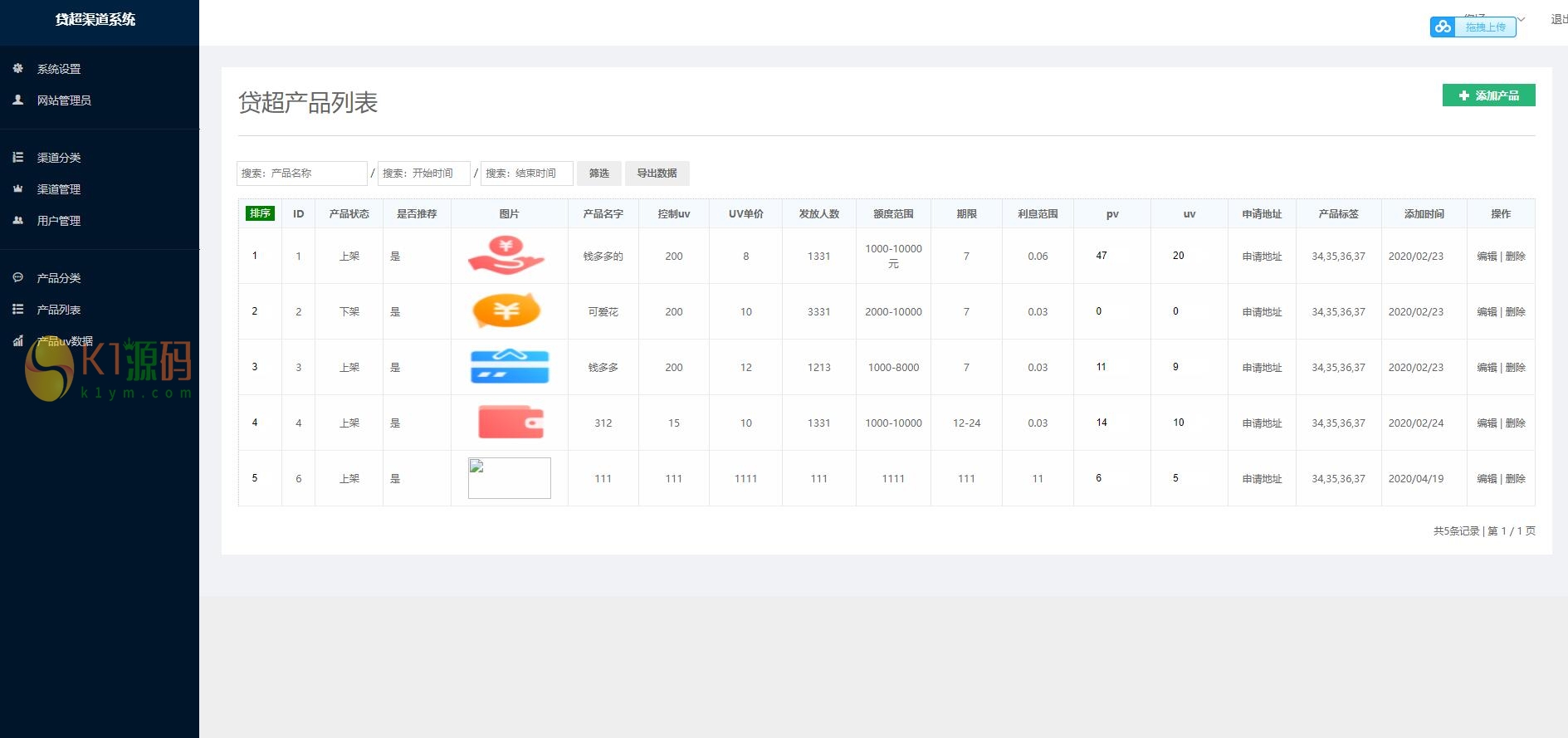Click the person icon beside 网站管理员
The image size is (1568, 738).
pos(18,100)
